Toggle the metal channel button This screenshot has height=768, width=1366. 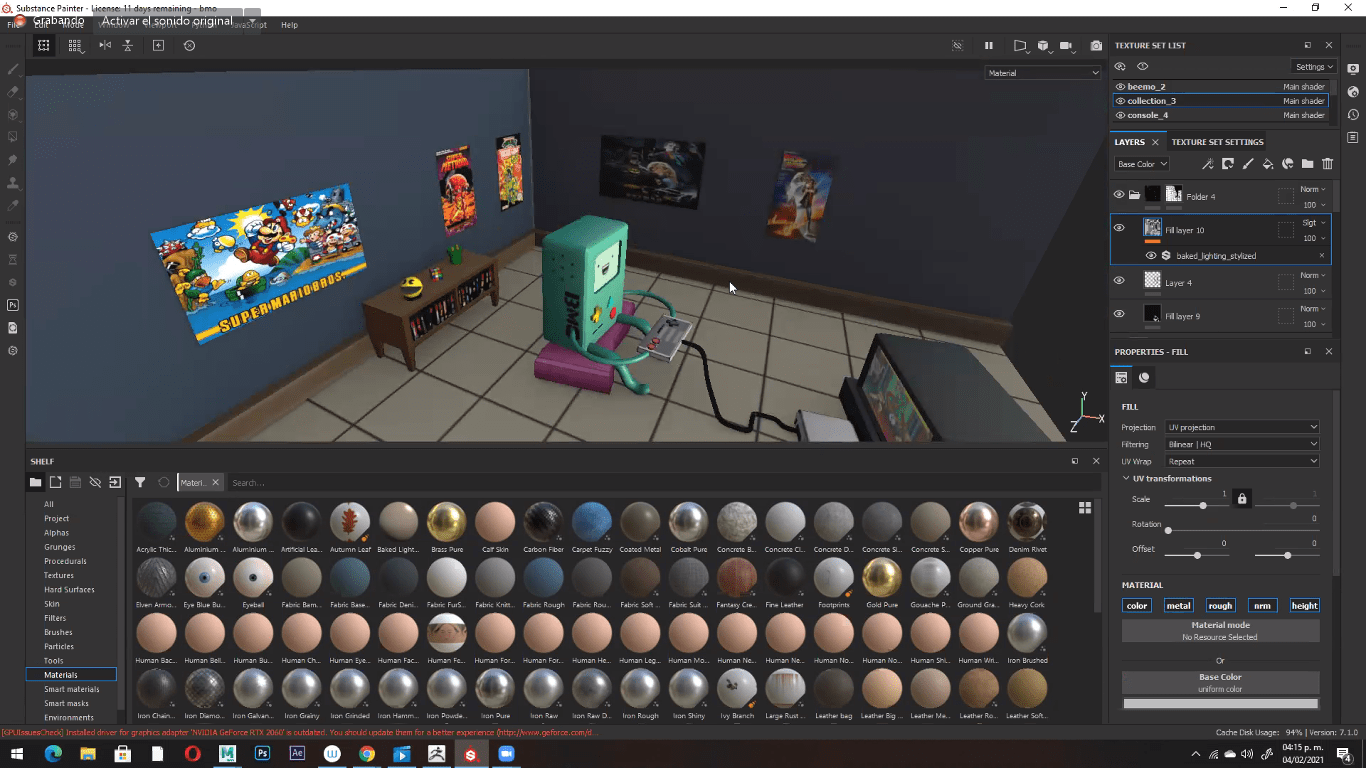click(x=1179, y=605)
